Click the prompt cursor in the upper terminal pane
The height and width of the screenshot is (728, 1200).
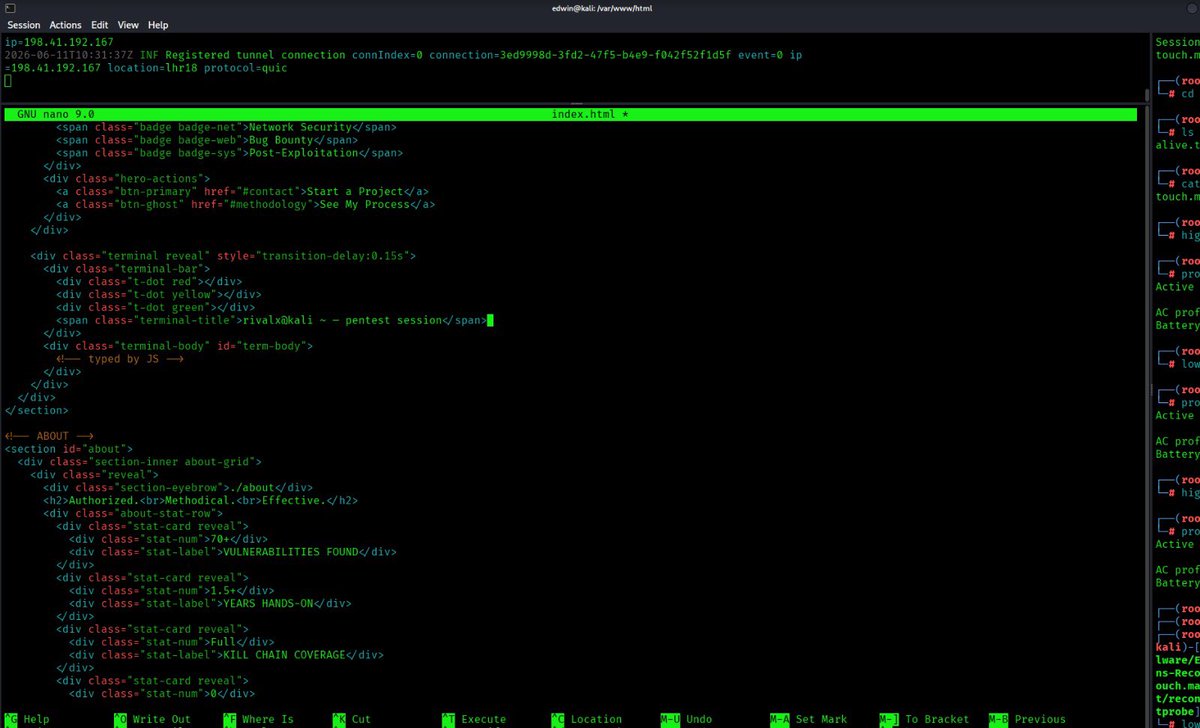8,81
